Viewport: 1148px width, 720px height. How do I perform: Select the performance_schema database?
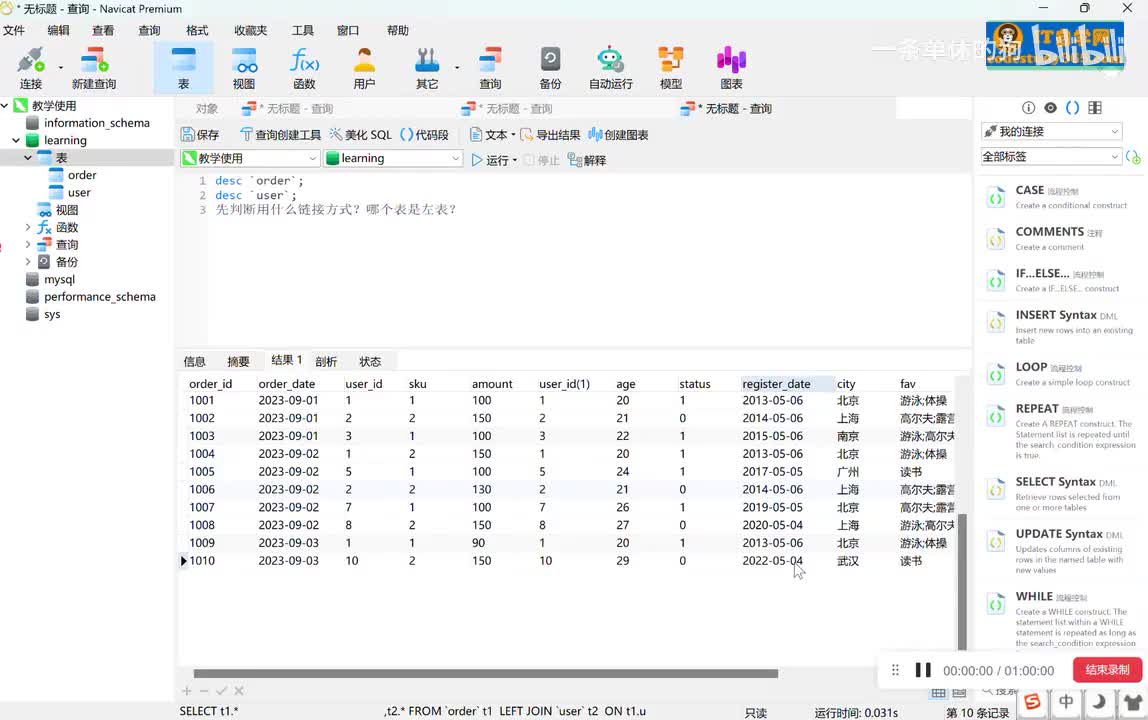pyautogui.click(x=100, y=297)
